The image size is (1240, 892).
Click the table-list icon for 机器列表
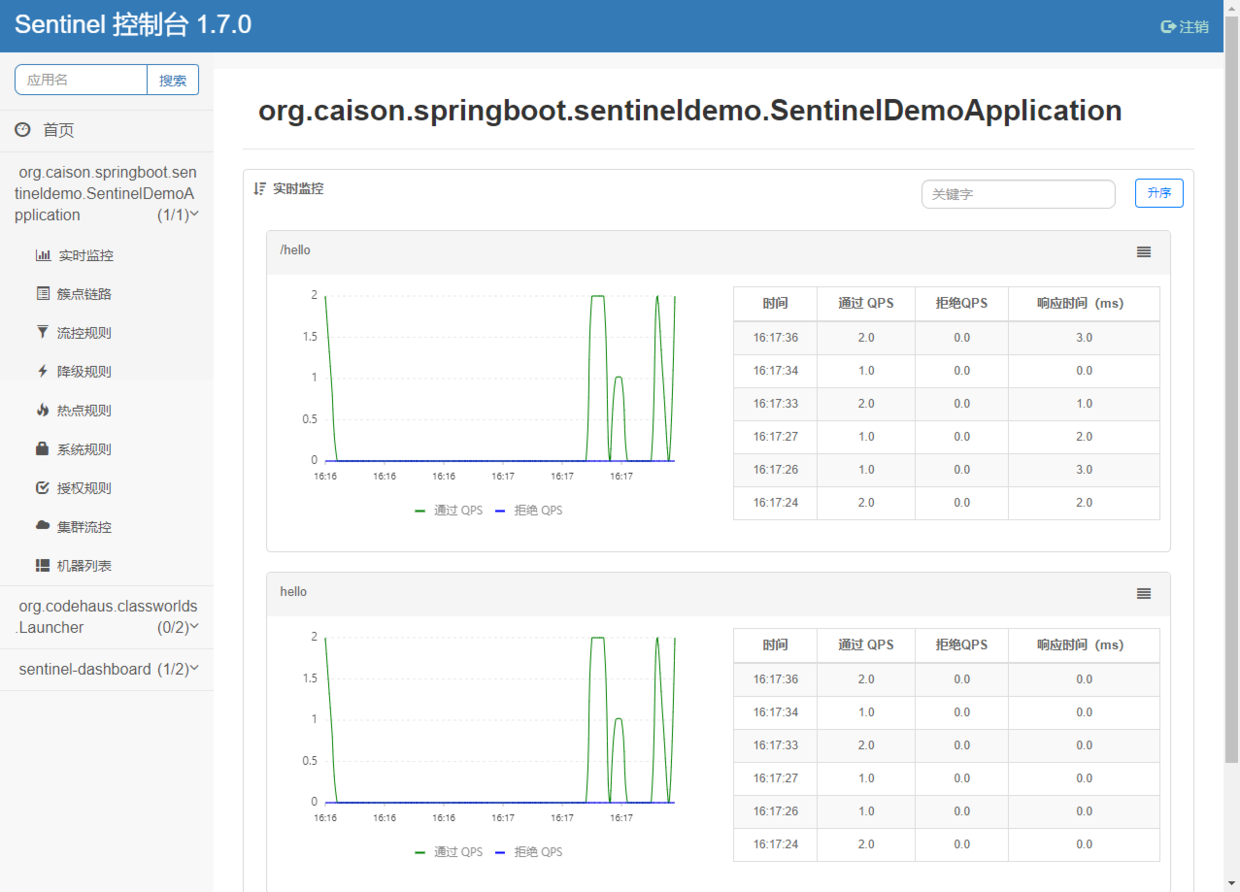coord(43,565)
